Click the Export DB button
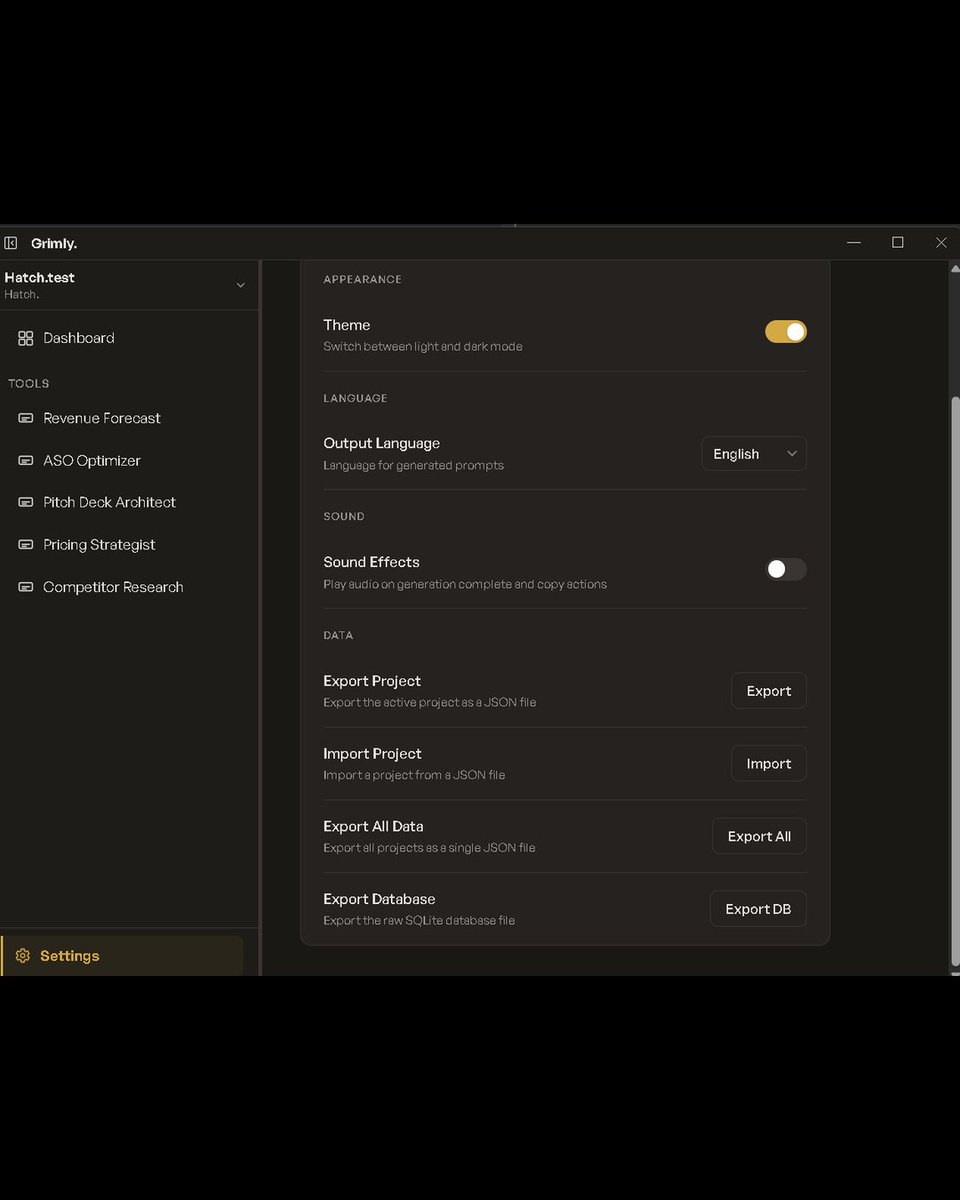The image size is (960, 1200). [x=758, y=909]
